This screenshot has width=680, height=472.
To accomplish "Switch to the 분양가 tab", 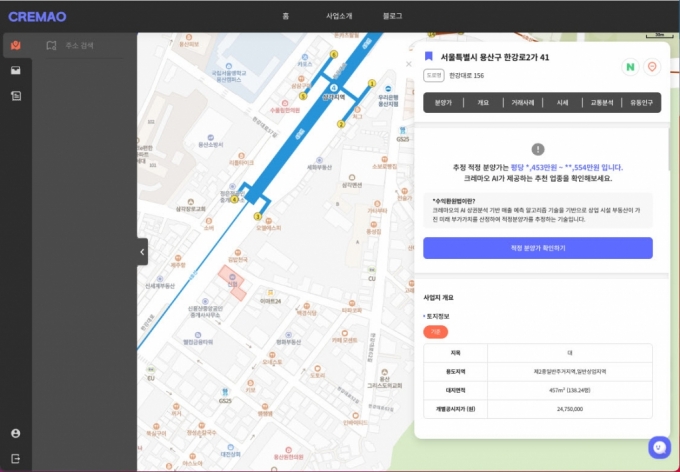I will coord(443,103).
